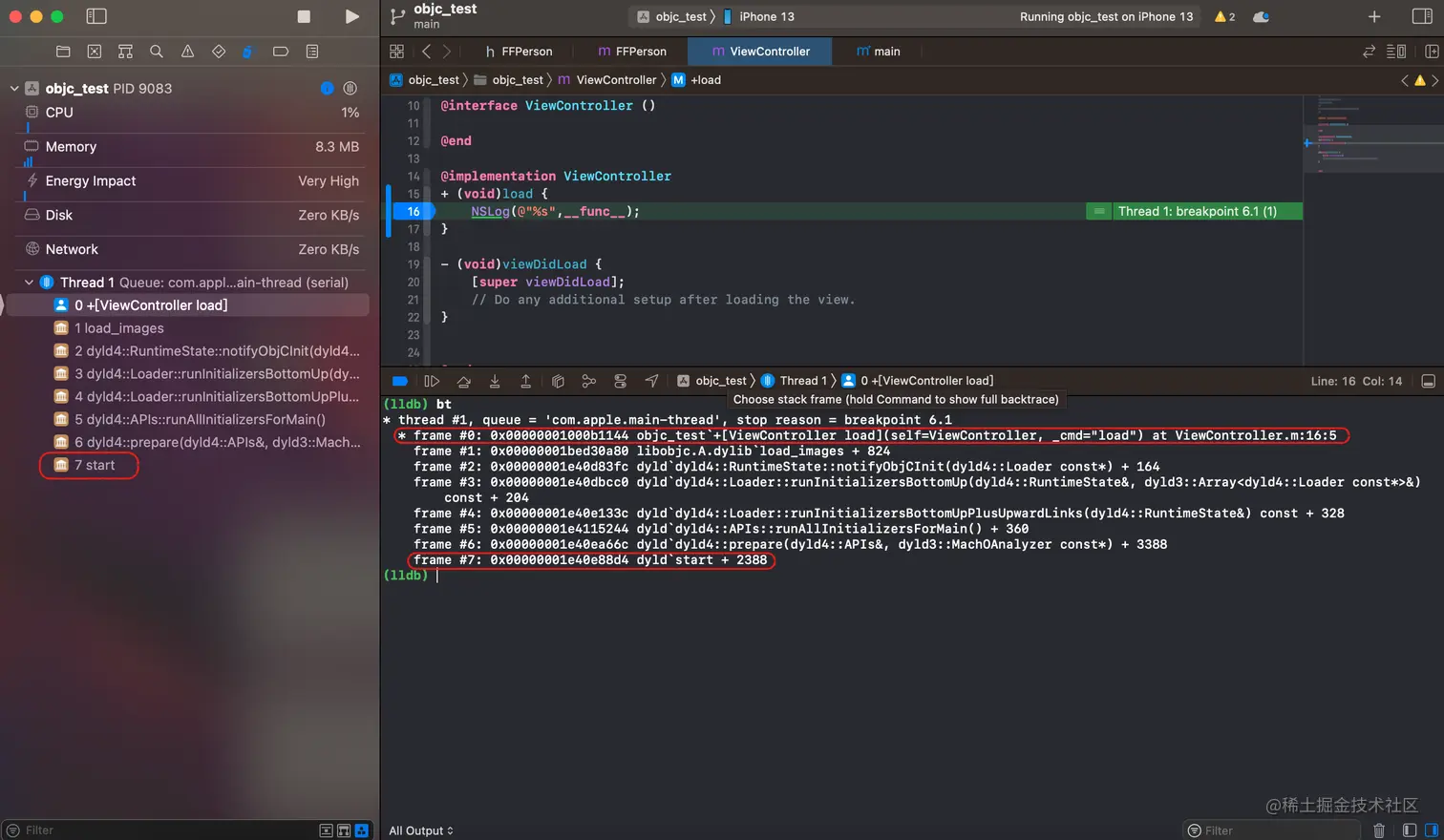Viewport: 1444px width, 840px height.
Task: Open the project navigator folder icon
Action: (63, 52)
